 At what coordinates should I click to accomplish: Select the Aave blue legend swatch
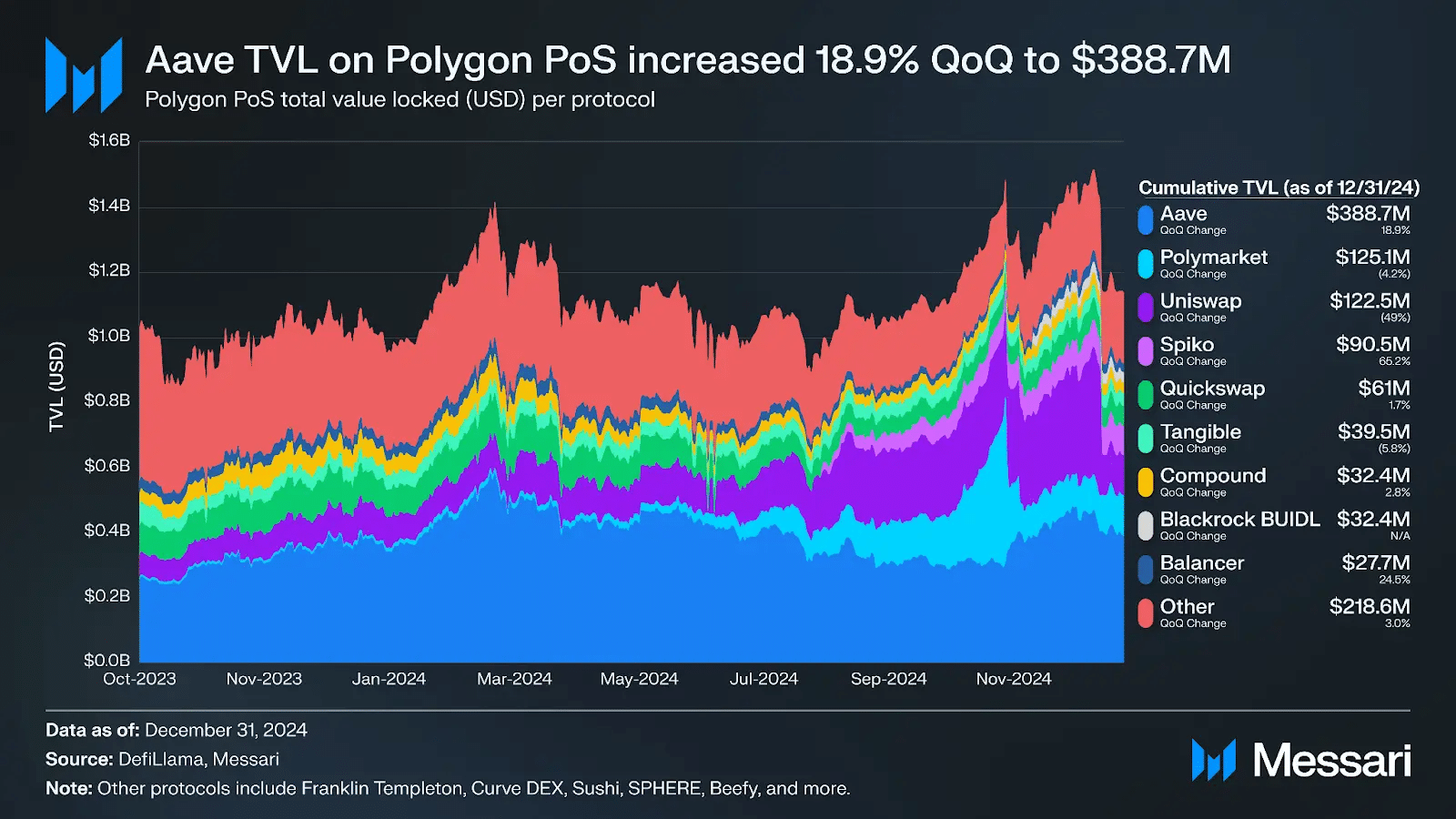click(1146, 220)
